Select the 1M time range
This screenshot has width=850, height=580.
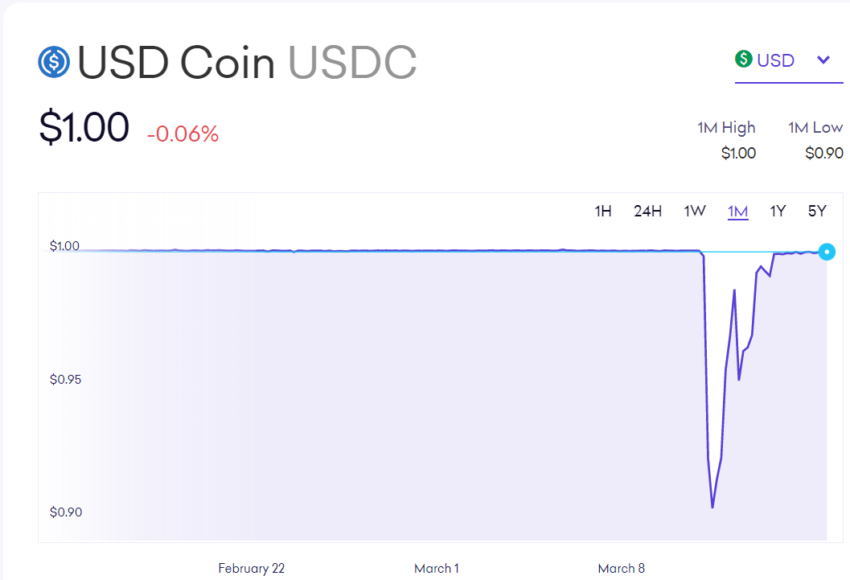[x=738, y=211]
